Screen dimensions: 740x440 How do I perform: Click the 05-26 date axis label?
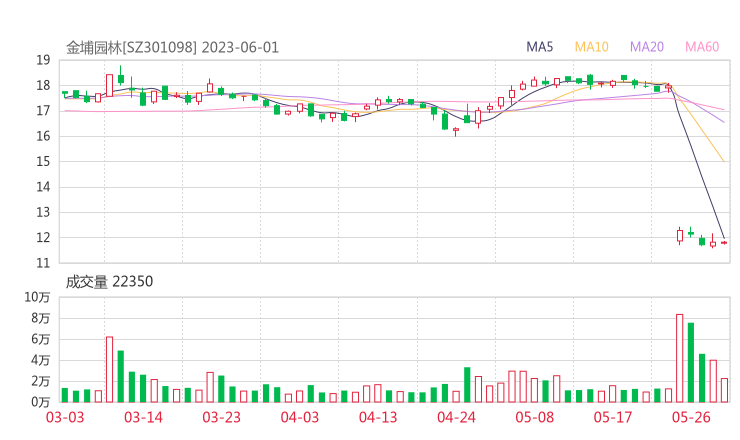coord(691,417)
